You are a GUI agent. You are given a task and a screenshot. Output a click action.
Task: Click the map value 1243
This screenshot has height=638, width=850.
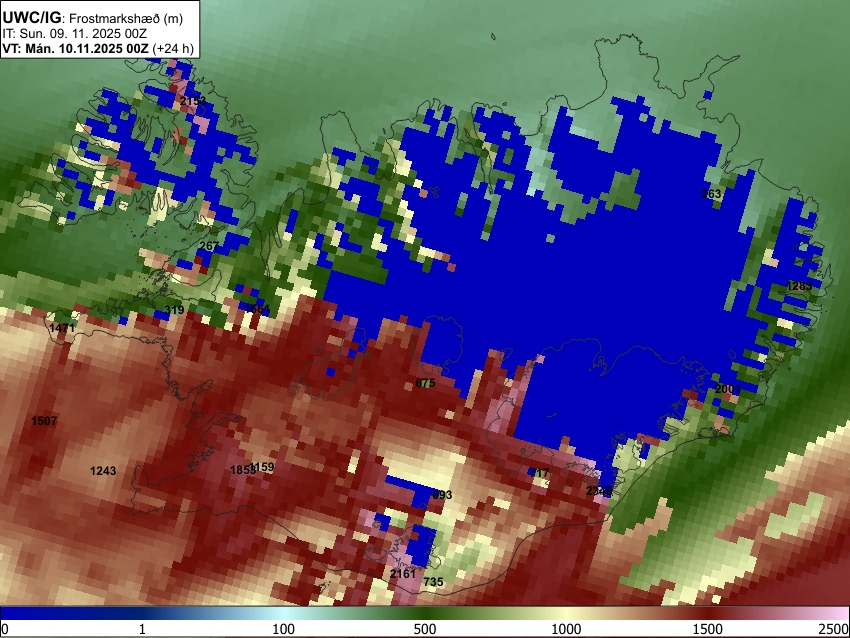103,471
